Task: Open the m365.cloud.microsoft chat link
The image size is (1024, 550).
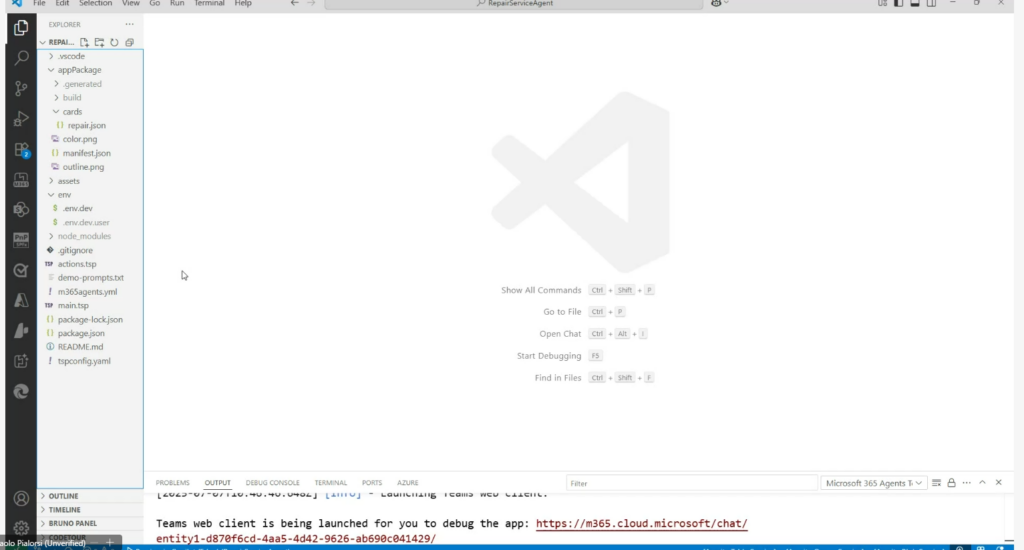Action: click(641, 523)
